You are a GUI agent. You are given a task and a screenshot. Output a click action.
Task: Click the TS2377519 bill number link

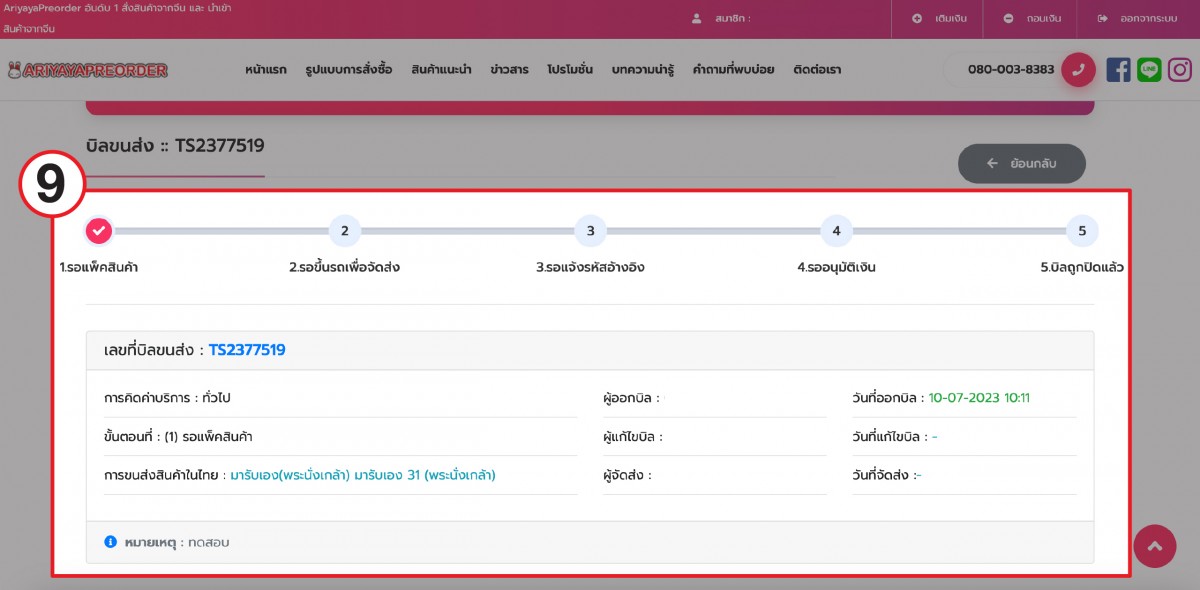click(247, 350)
